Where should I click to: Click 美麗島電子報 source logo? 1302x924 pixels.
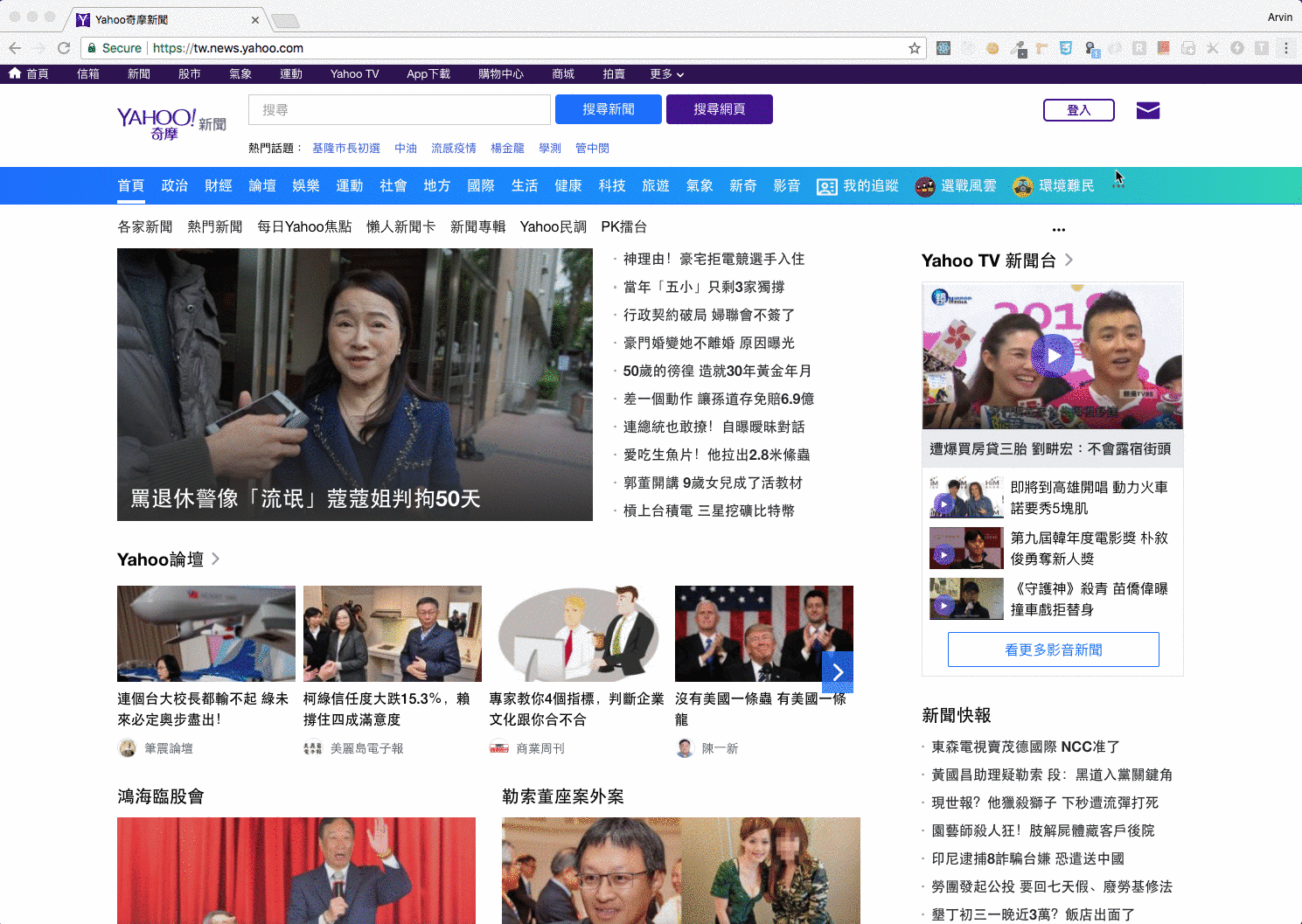[x=313, y=748]
